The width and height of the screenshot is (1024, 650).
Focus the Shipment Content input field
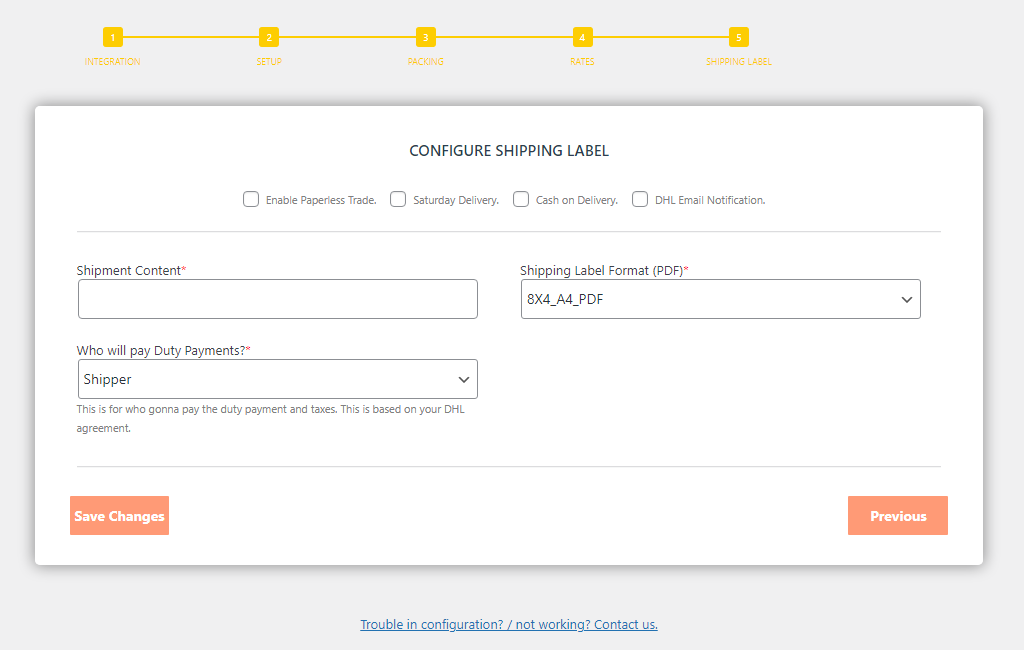[x=278, y=299]
